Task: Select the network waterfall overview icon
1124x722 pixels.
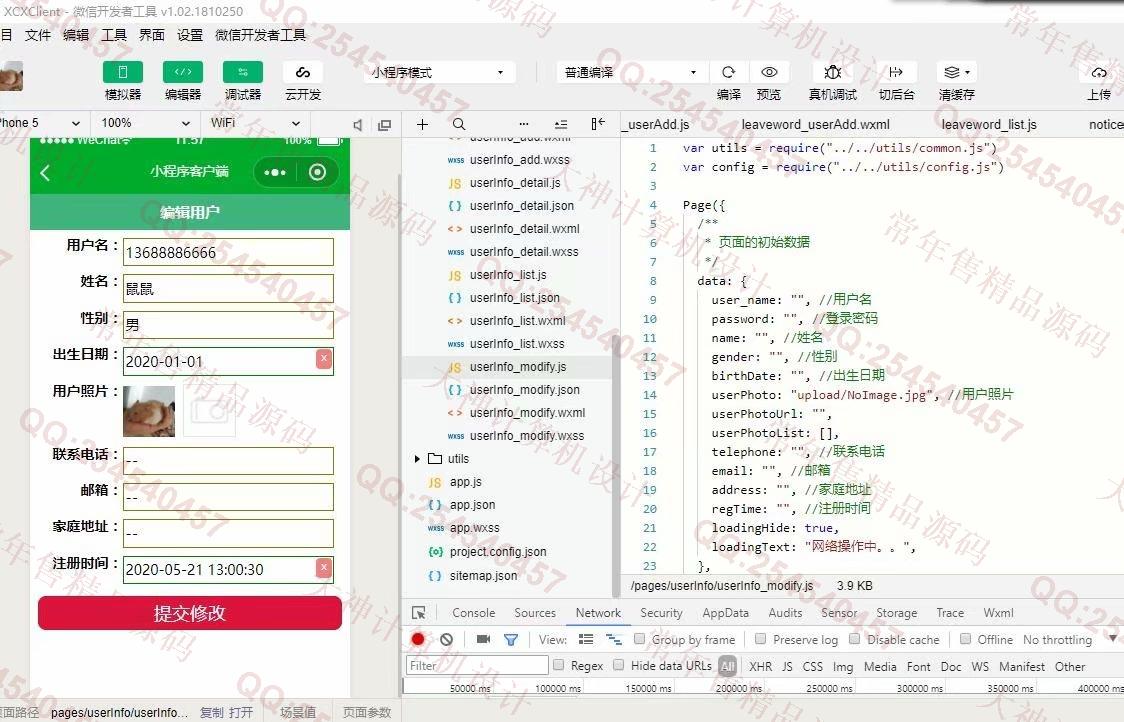Action: click(x=614, y=639)
